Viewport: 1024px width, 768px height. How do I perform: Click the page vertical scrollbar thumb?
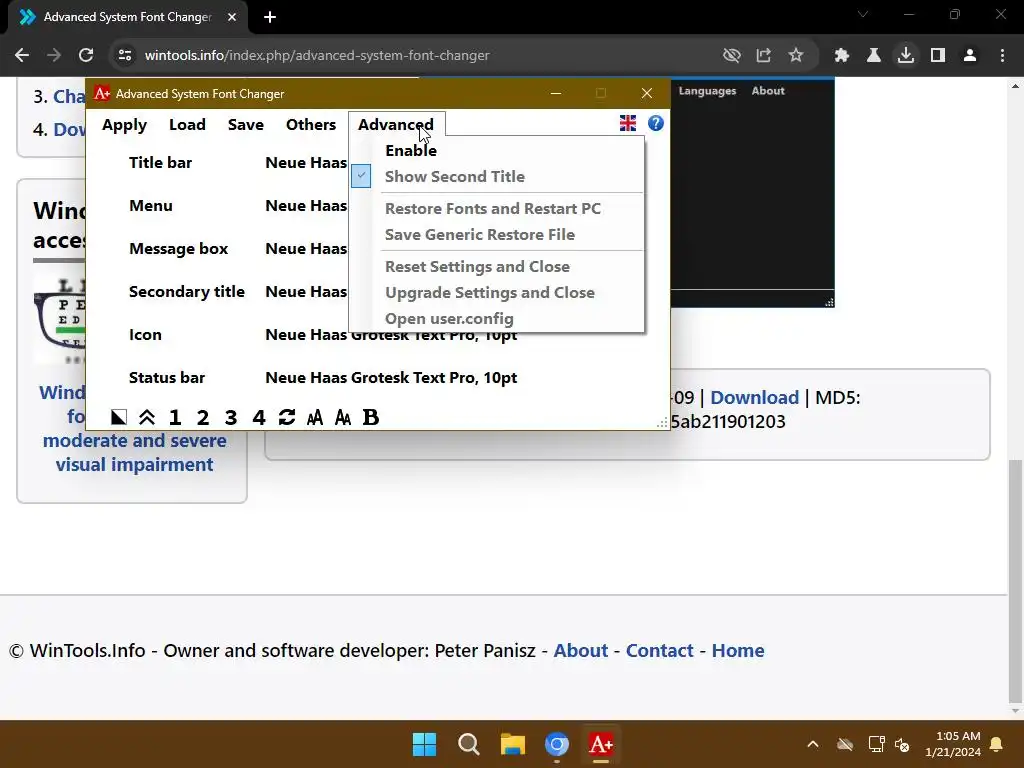coord(1015,581)
